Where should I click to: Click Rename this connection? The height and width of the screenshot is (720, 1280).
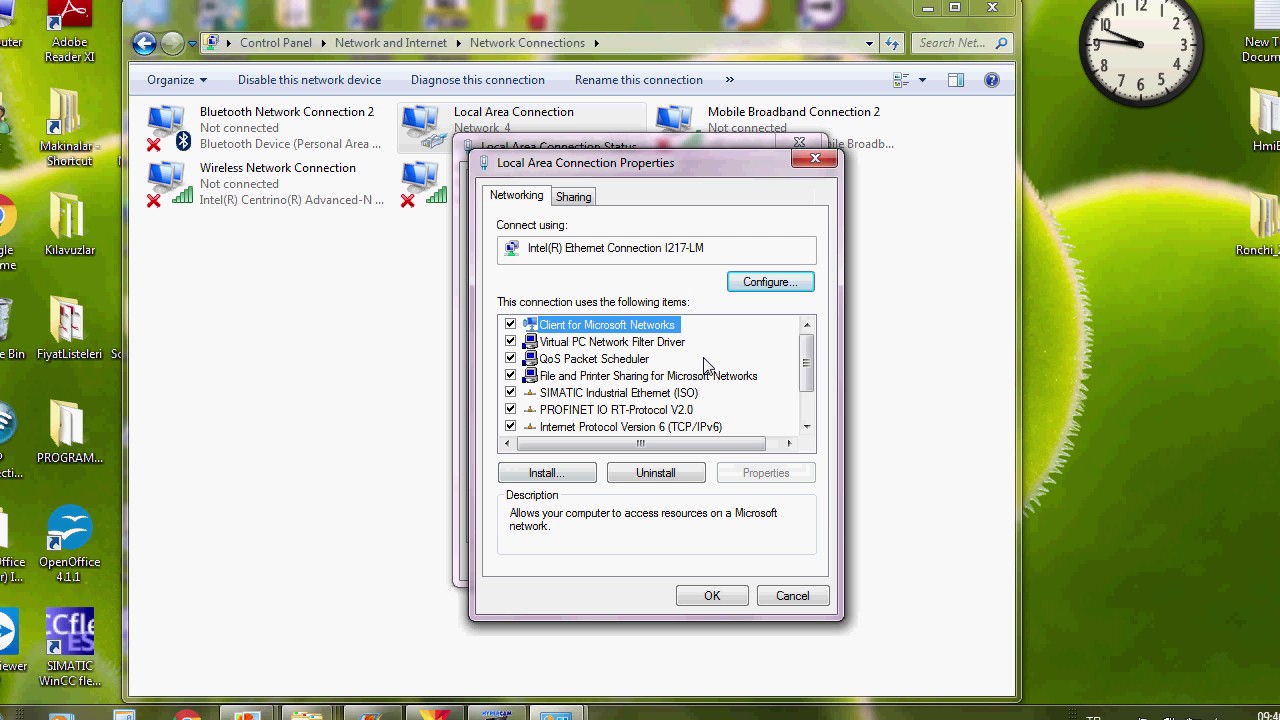[639, 80]
